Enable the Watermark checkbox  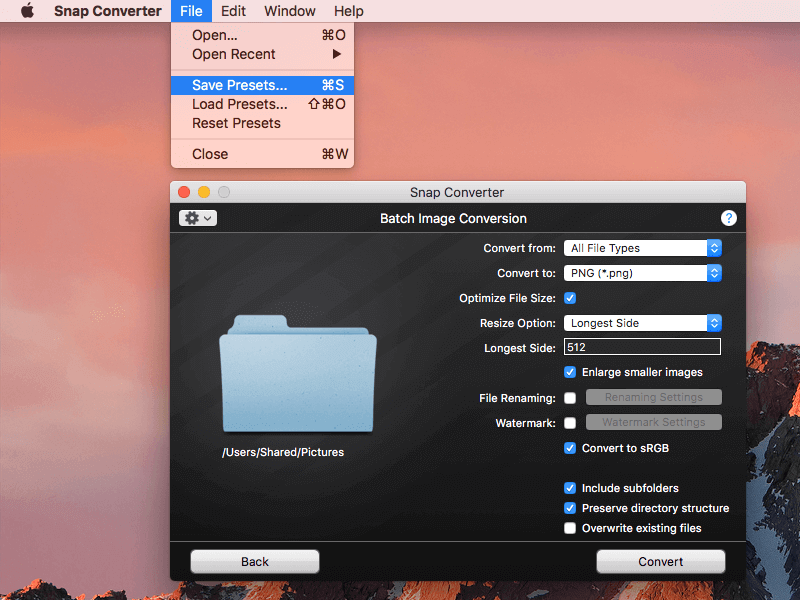570,423
